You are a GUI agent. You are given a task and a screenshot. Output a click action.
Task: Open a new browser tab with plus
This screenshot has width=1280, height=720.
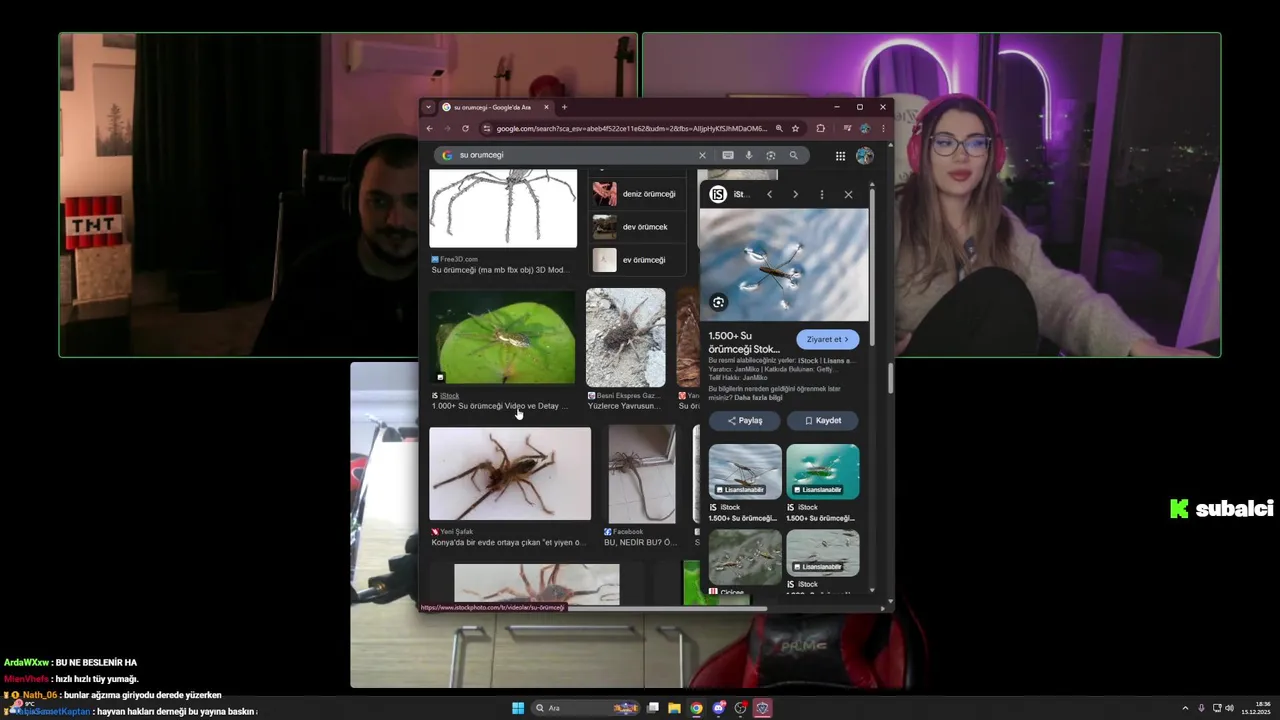[x=564, y=107]
